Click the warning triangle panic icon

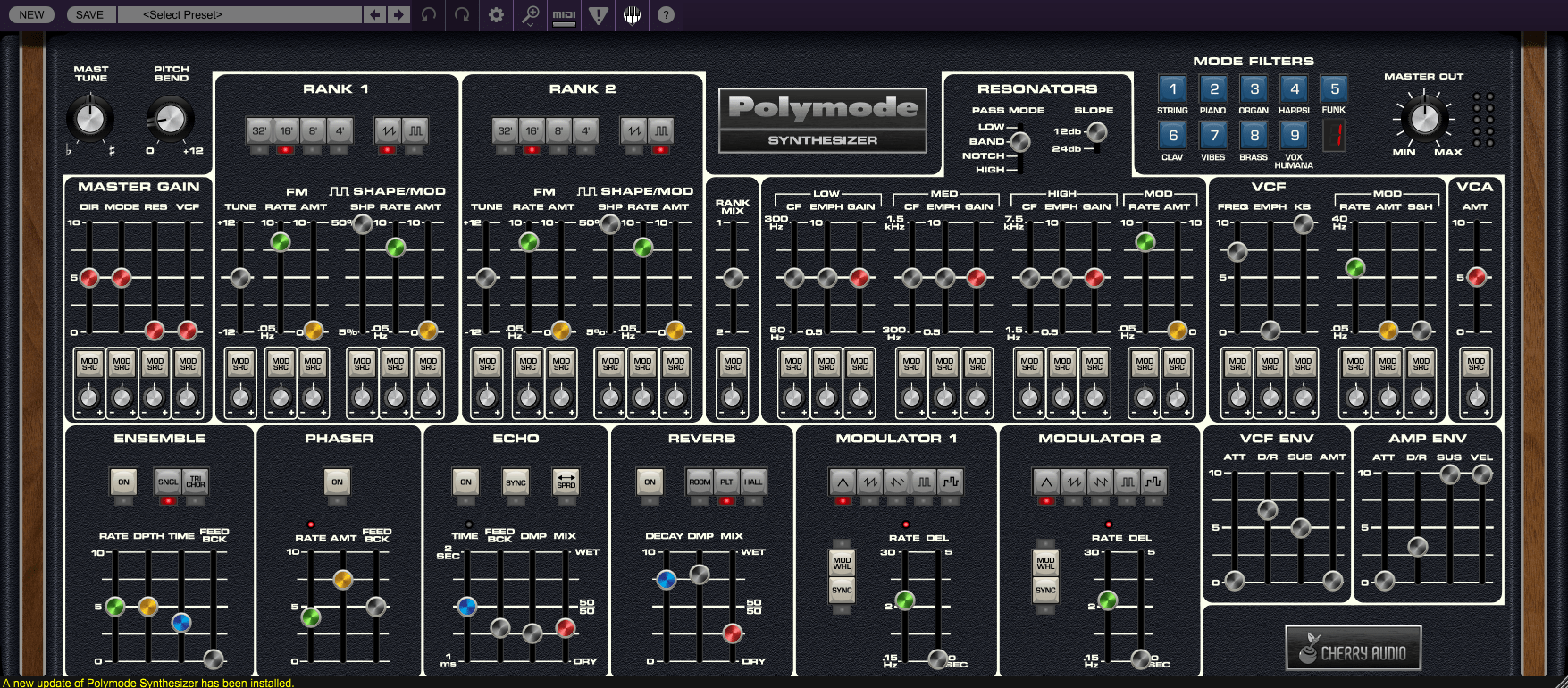(x=599, y=15)
